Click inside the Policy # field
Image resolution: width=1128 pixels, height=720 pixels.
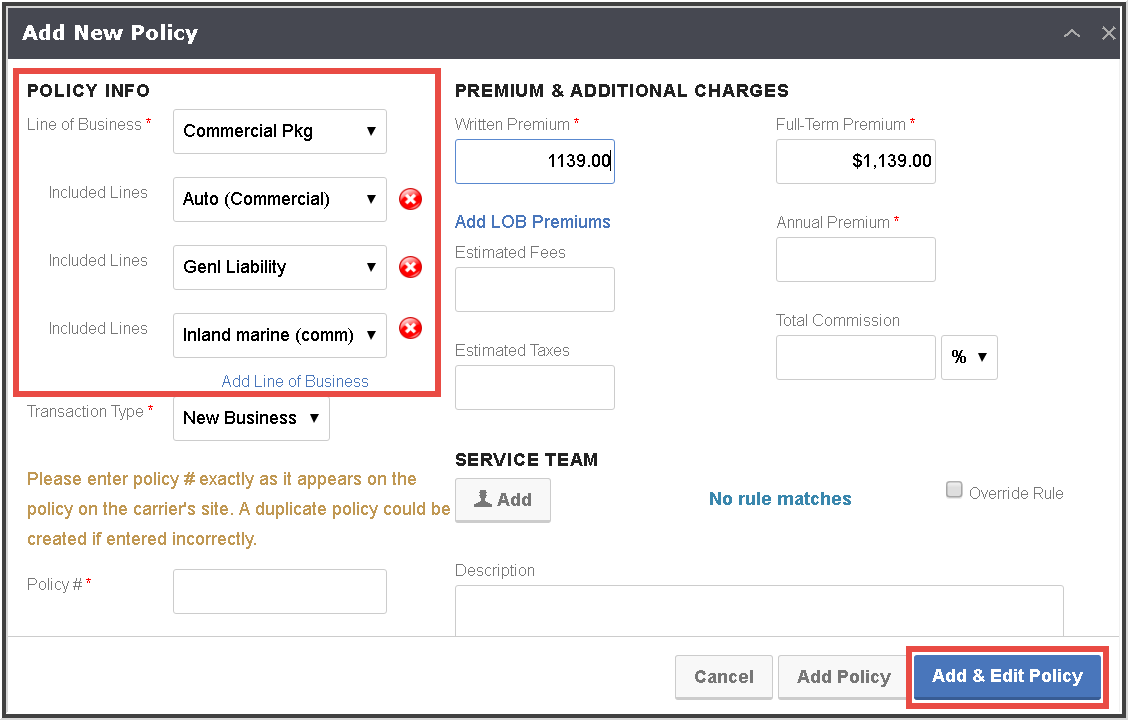pyautogui.click(x=279, y=591)
